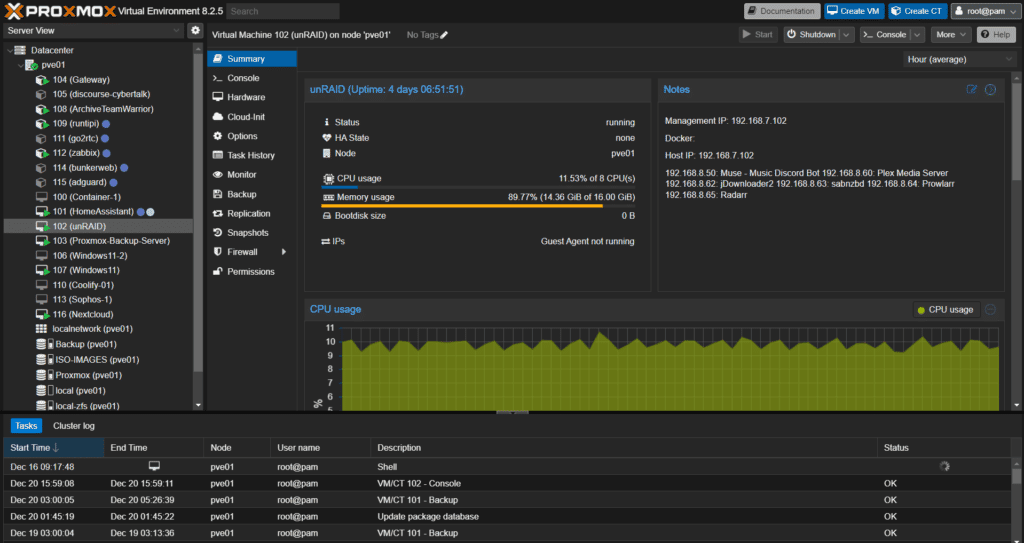The width and height of the screenshot is (1024, 543).
Task: Open the Shutdown options dropdown arrow
Action: point(846,35)
